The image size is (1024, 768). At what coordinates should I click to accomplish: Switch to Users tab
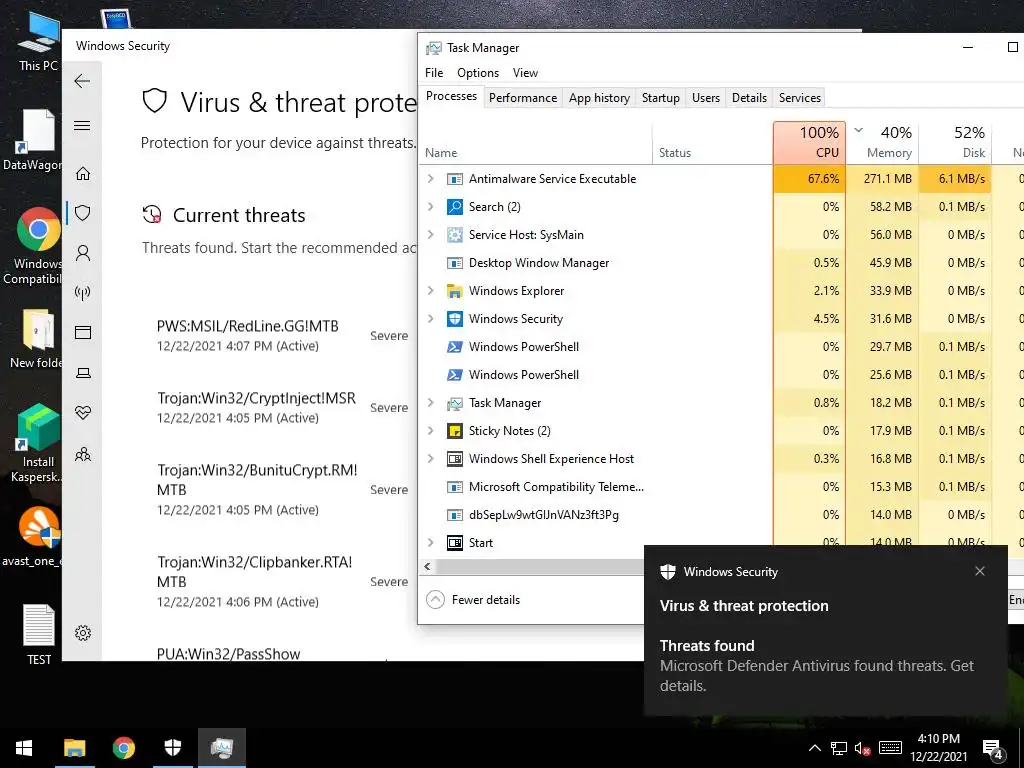tap(705, 98)
